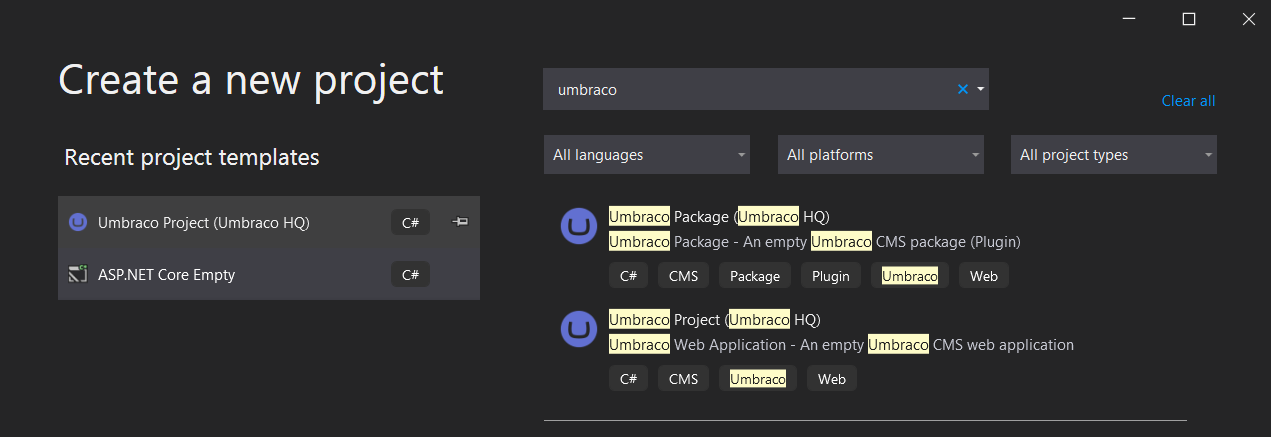
Task: Click the Recent project templates heading
Action: [192, 157]
